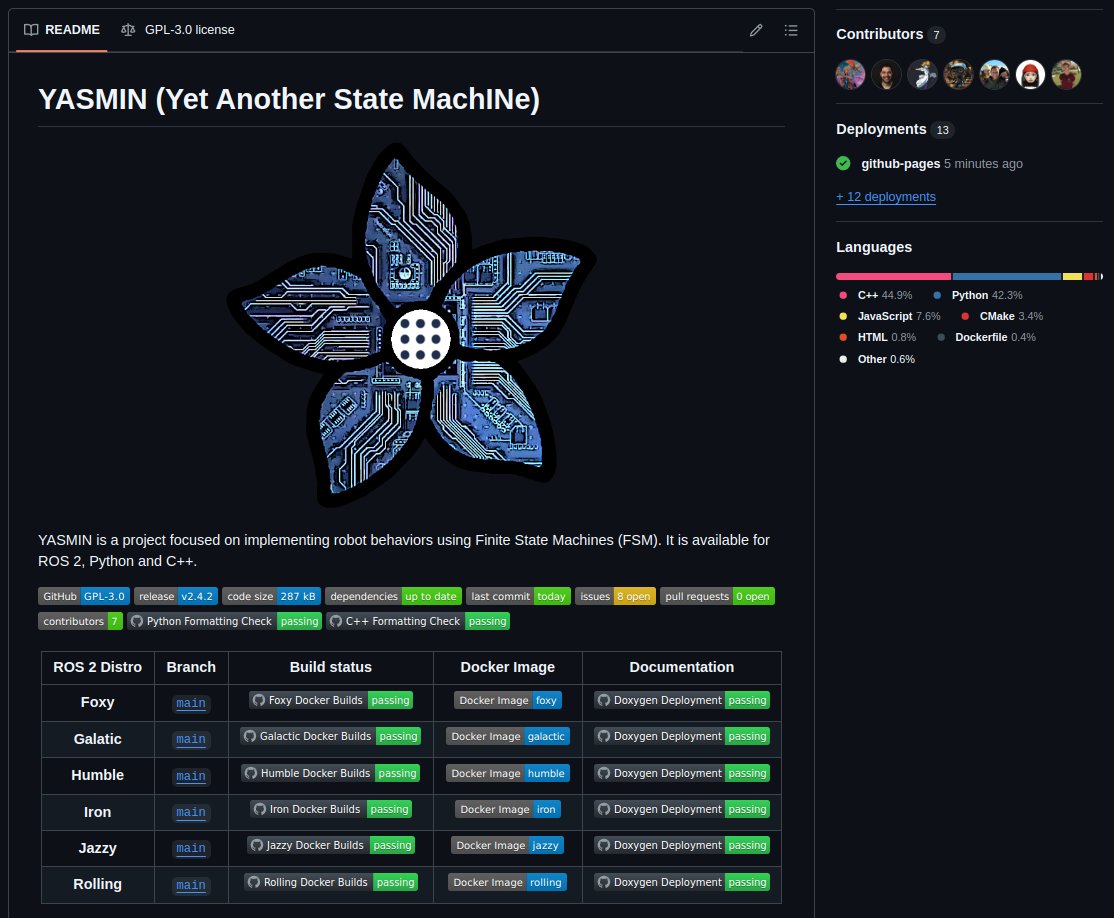Click the contributors 7 badge
Image resolution: width=1114 pixels, height=918 pixels.
(80, 621)
